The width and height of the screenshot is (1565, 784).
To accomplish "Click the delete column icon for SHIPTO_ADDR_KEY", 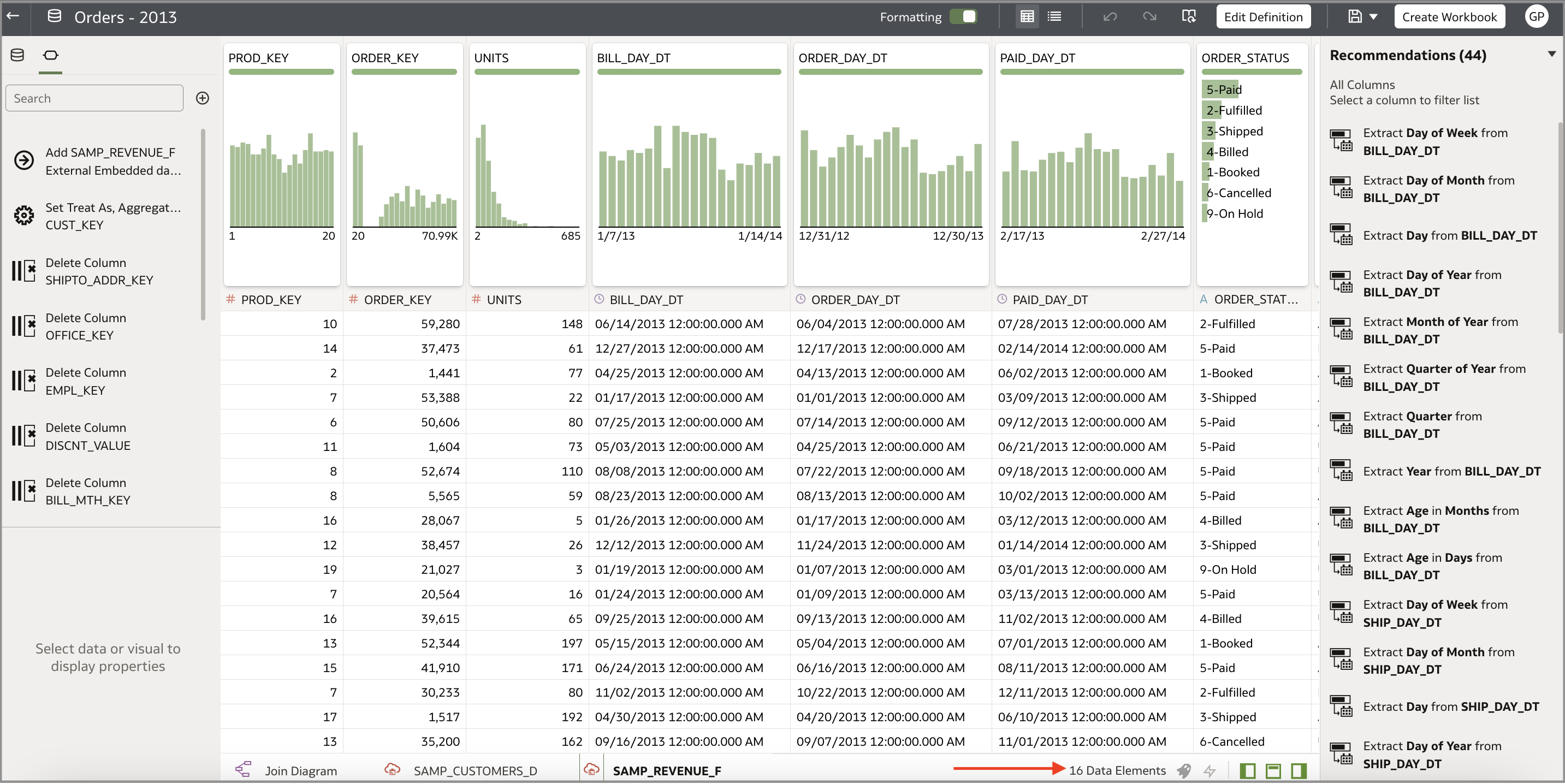I will tap(23, 271).
